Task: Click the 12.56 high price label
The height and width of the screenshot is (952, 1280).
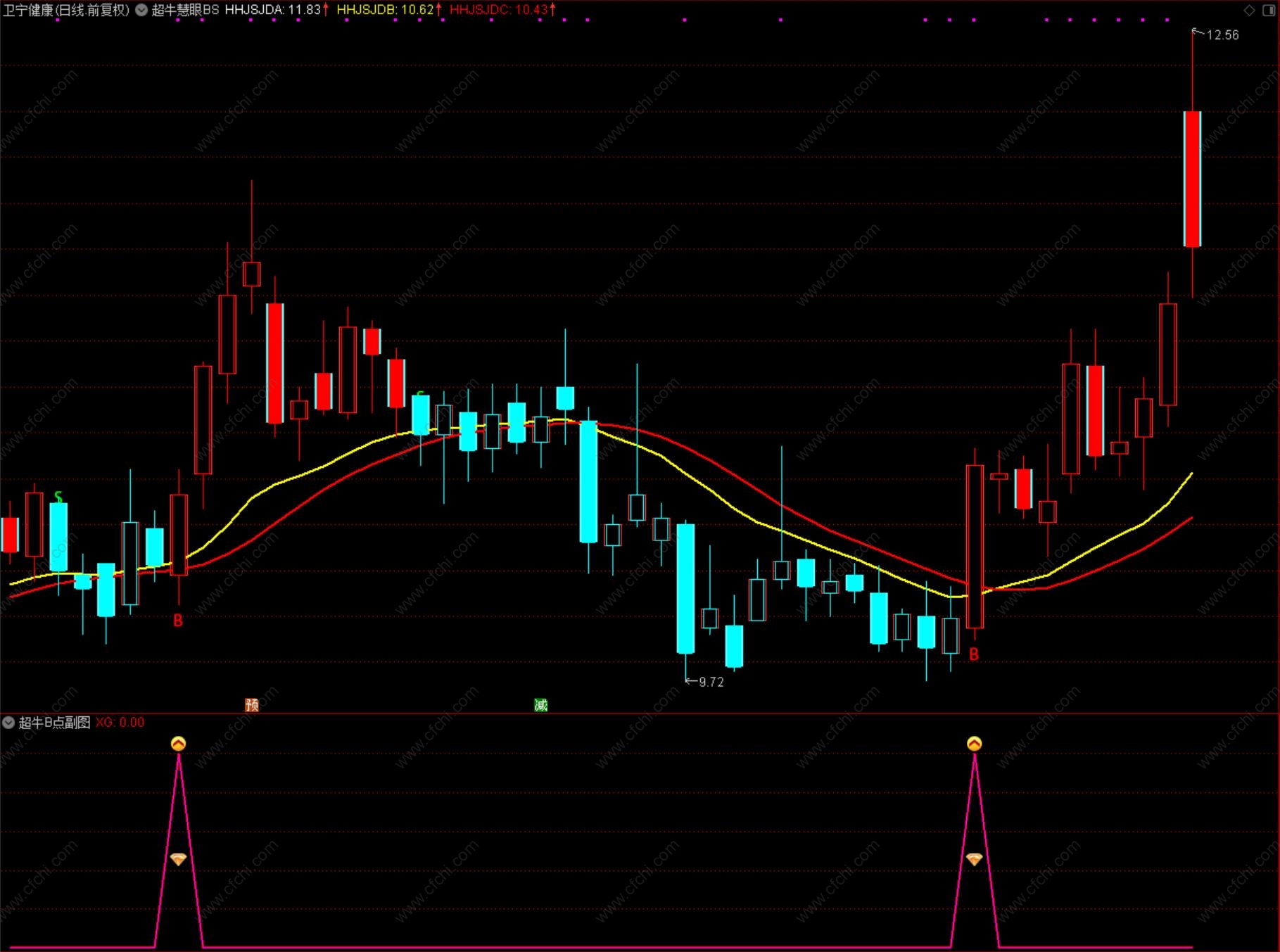Action: [x=1222, y=35]
